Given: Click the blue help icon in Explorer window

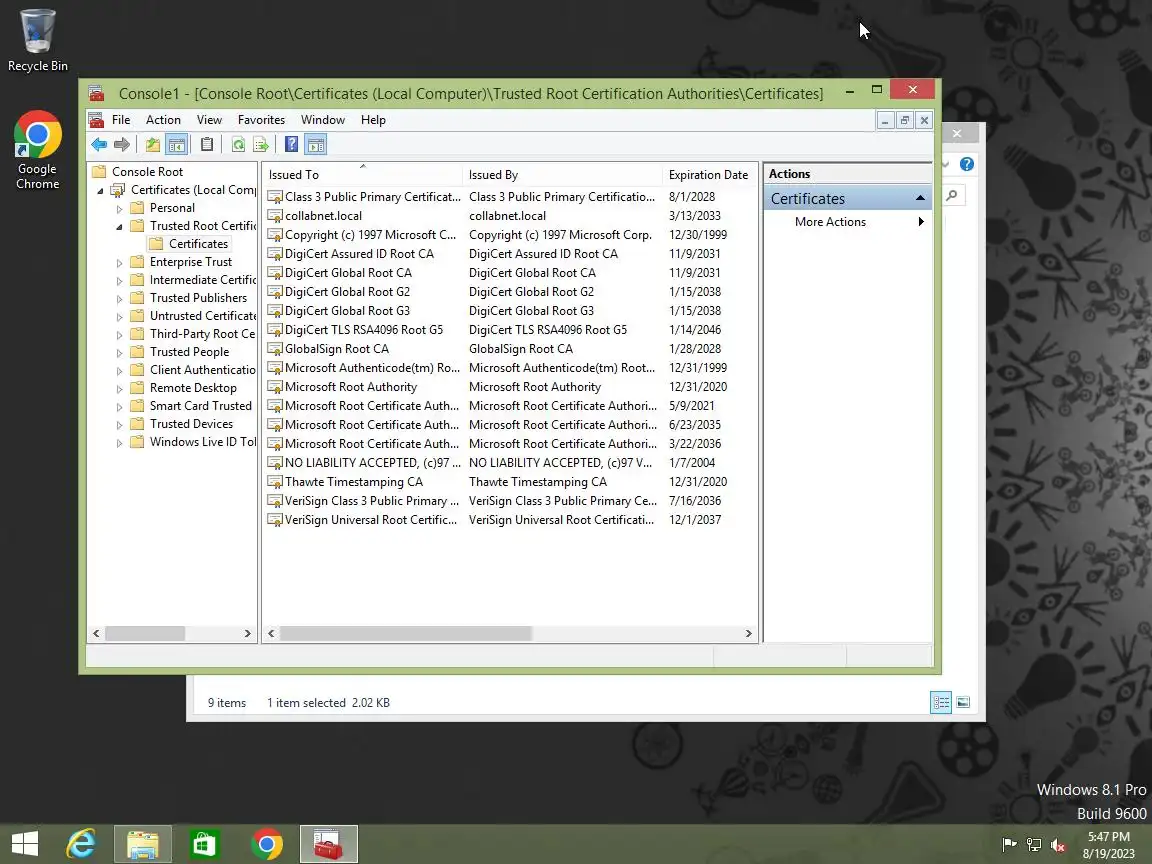Looking at the screenshot, I should click(967, 165).
